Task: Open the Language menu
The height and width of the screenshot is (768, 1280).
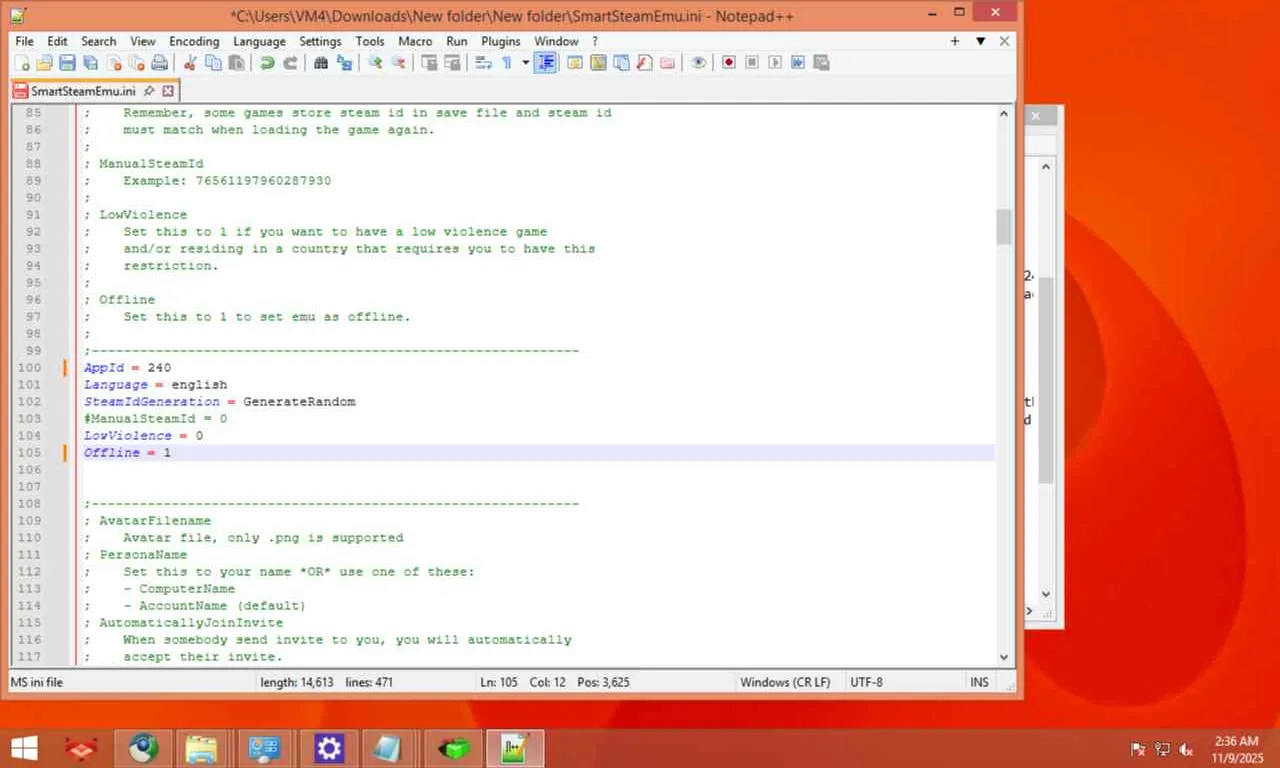Action: point(259,41)
